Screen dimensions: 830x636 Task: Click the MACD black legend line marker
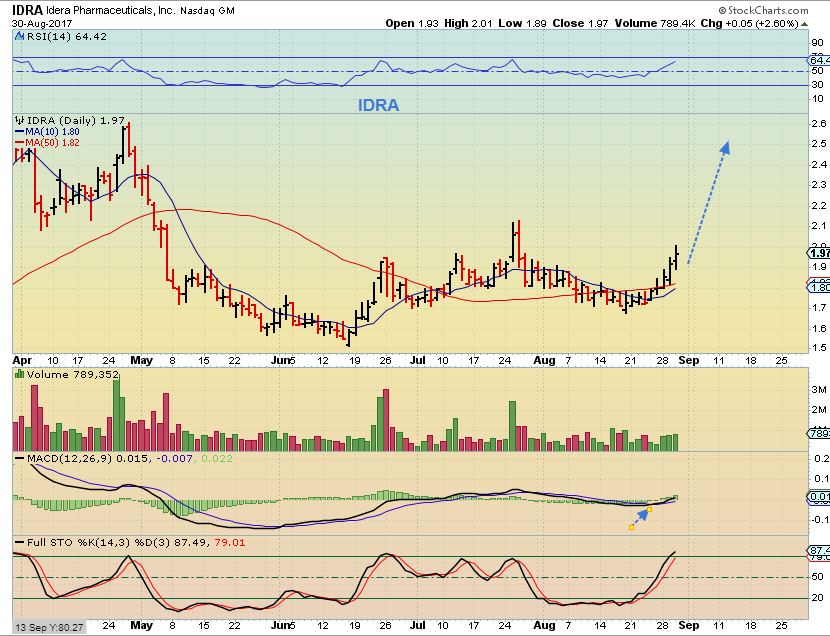point(20,458)
